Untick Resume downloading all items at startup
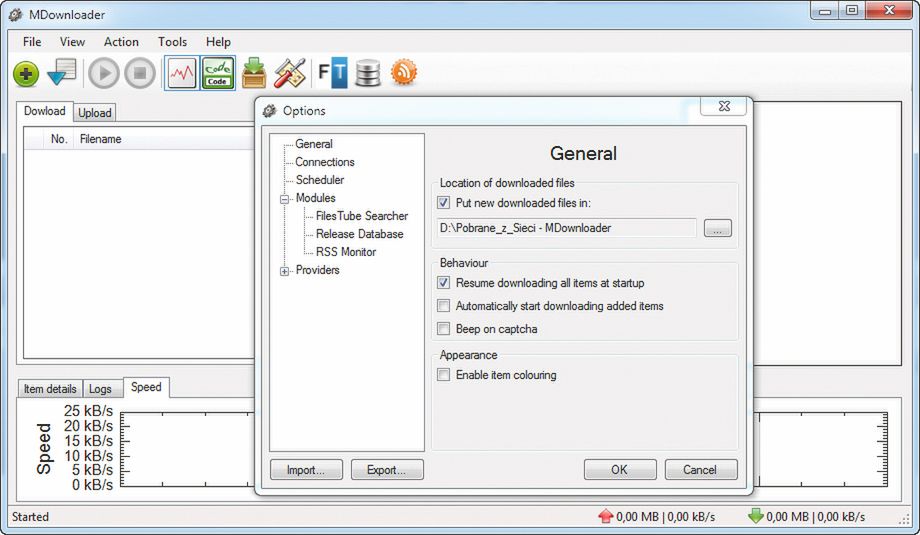The height and width of the screenshot is (535, 920). point(444,283)
